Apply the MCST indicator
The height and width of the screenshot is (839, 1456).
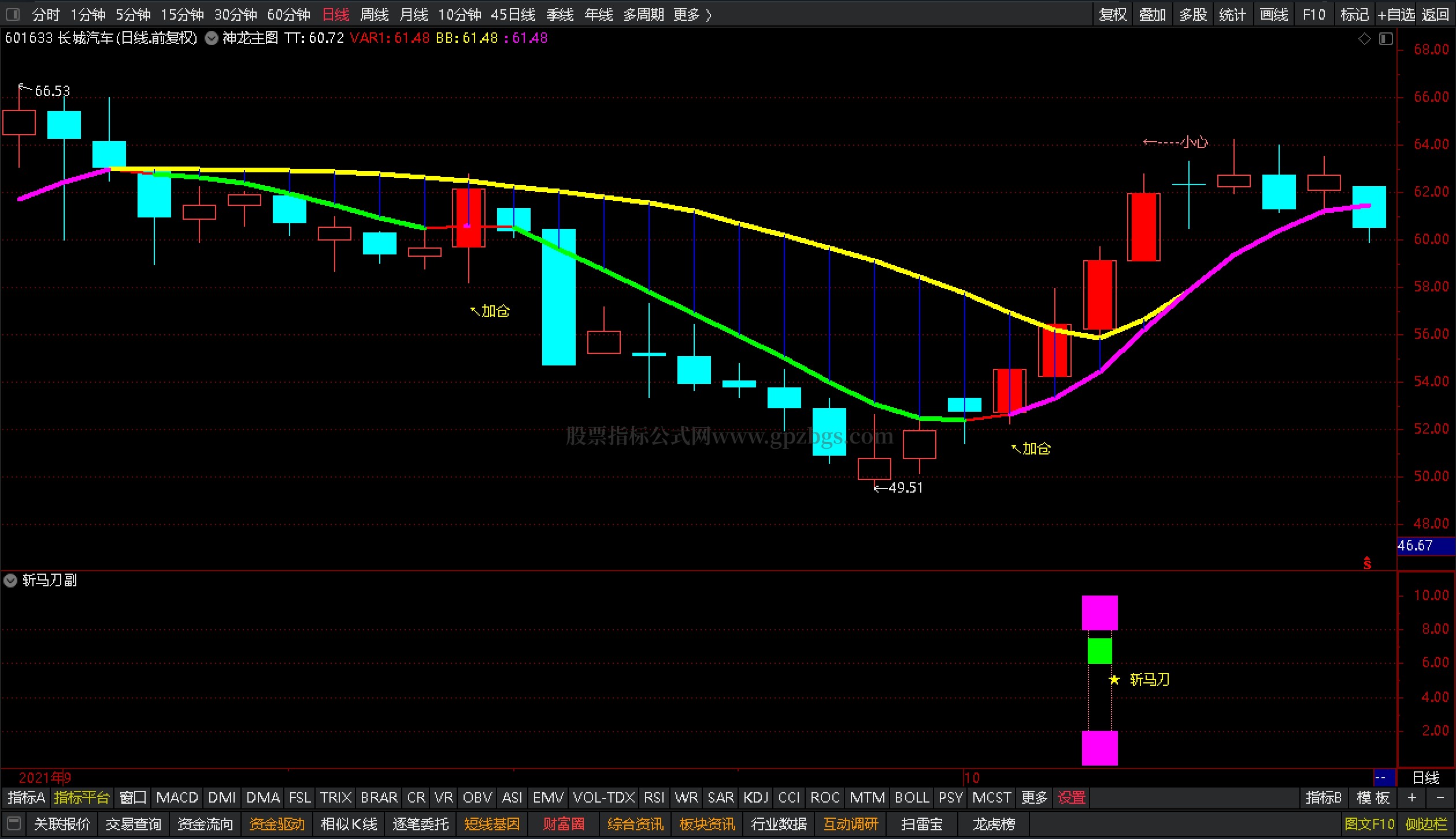(x=991, y=798)
